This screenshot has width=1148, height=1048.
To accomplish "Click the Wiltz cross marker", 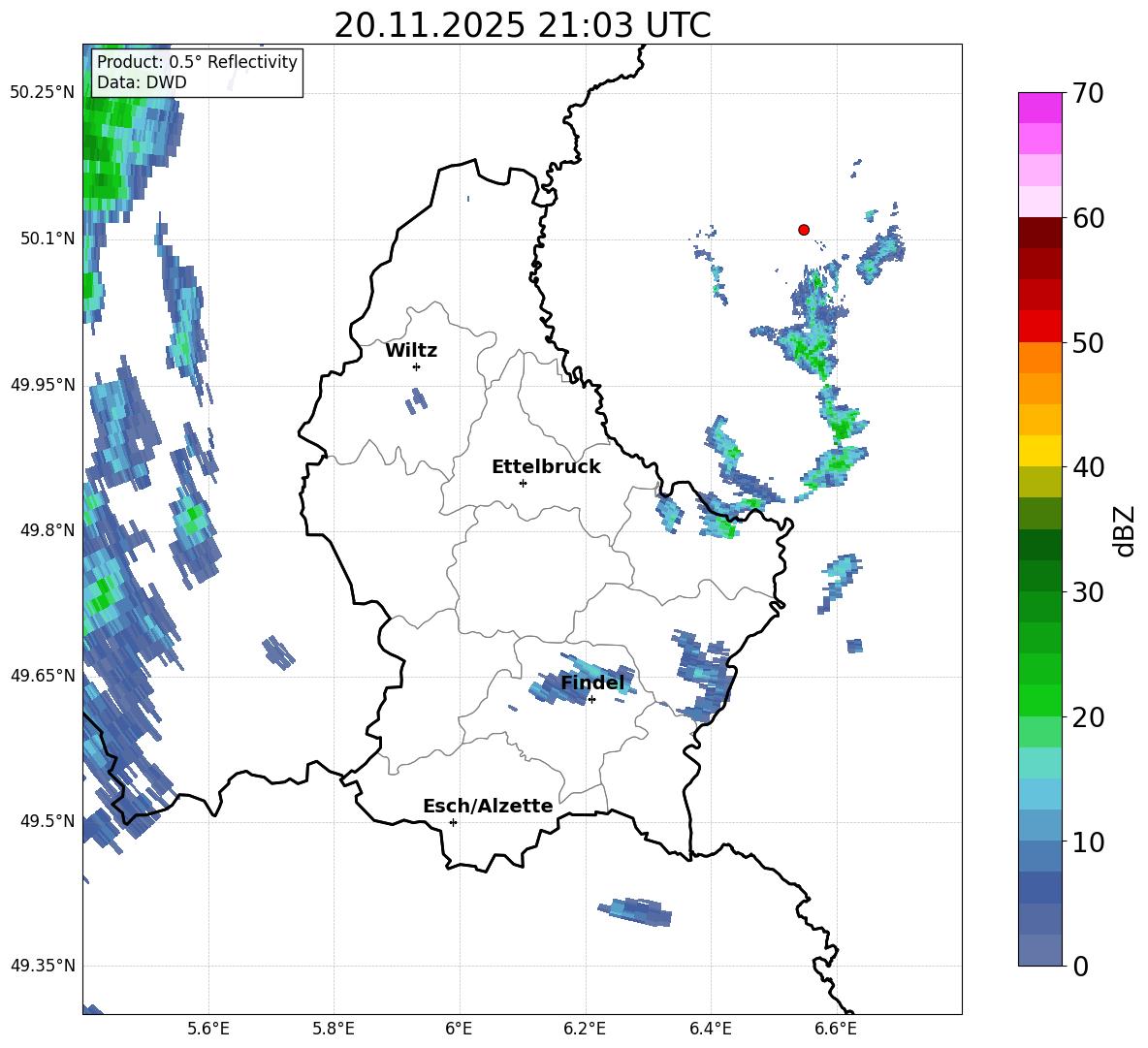I will tap(417, 366).
